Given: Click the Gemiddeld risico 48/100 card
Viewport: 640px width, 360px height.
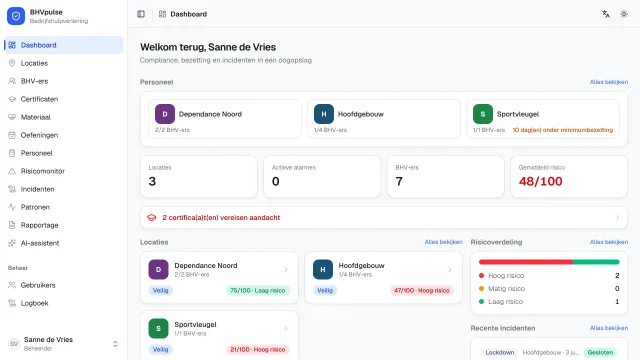Looking at the screenshot, I should pos(569,176).
